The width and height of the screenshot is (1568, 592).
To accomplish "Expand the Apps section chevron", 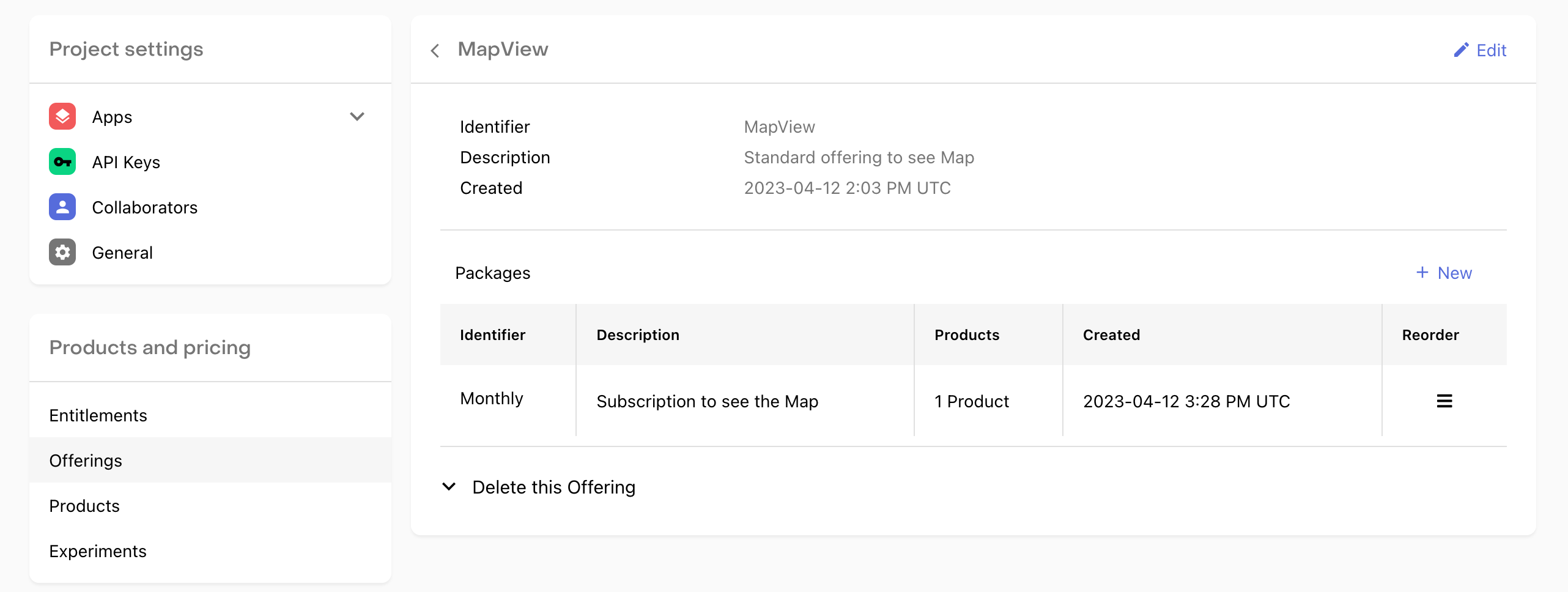I will (357, 116).
